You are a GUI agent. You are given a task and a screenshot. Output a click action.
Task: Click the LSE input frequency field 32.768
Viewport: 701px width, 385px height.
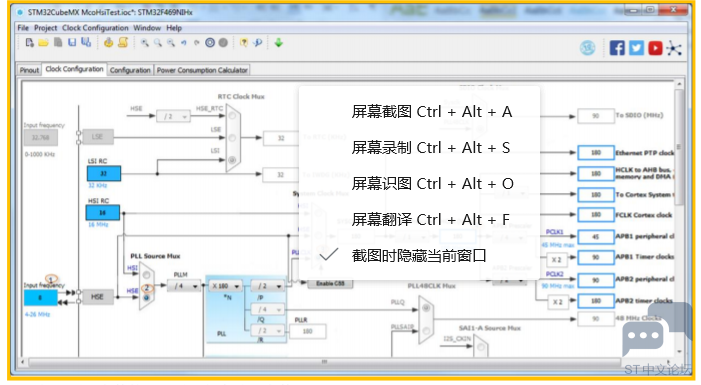(x=40, y=138)
